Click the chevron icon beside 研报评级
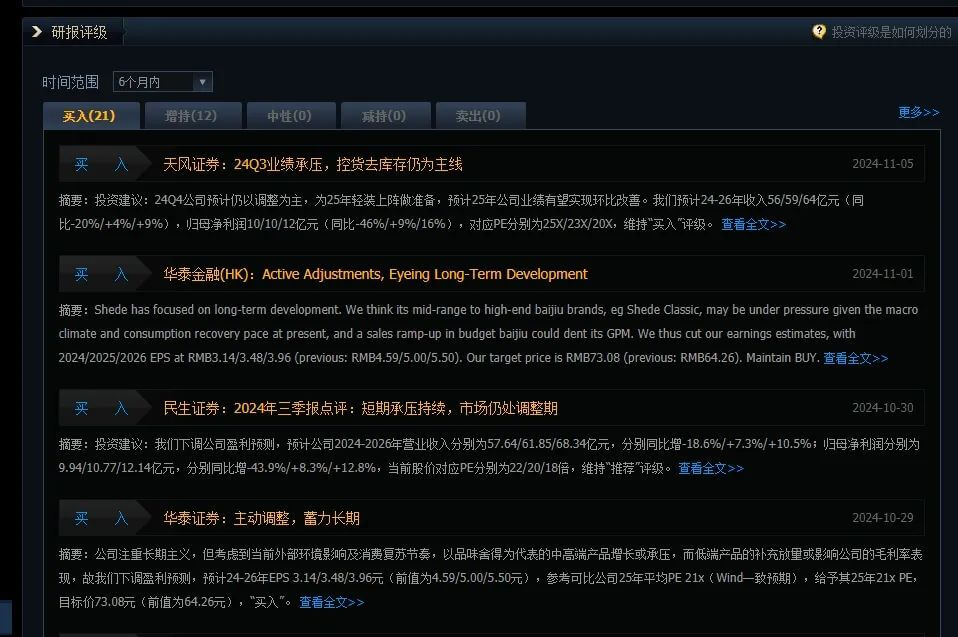The width and height of the screenshot is (958, 637). tap(37, 32)
